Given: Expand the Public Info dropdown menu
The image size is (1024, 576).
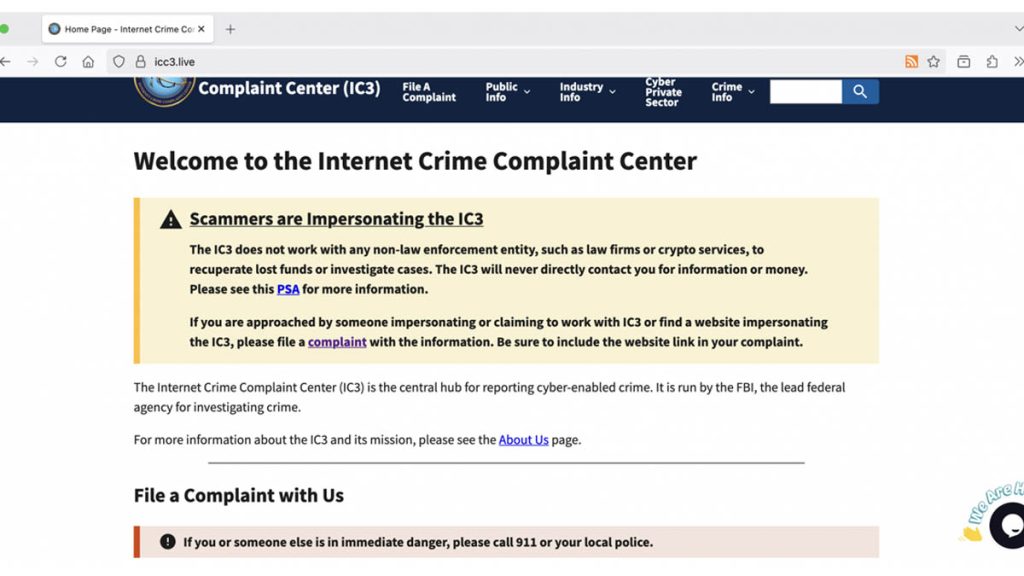Looking at the screenshot, I should tap(507, 92).
